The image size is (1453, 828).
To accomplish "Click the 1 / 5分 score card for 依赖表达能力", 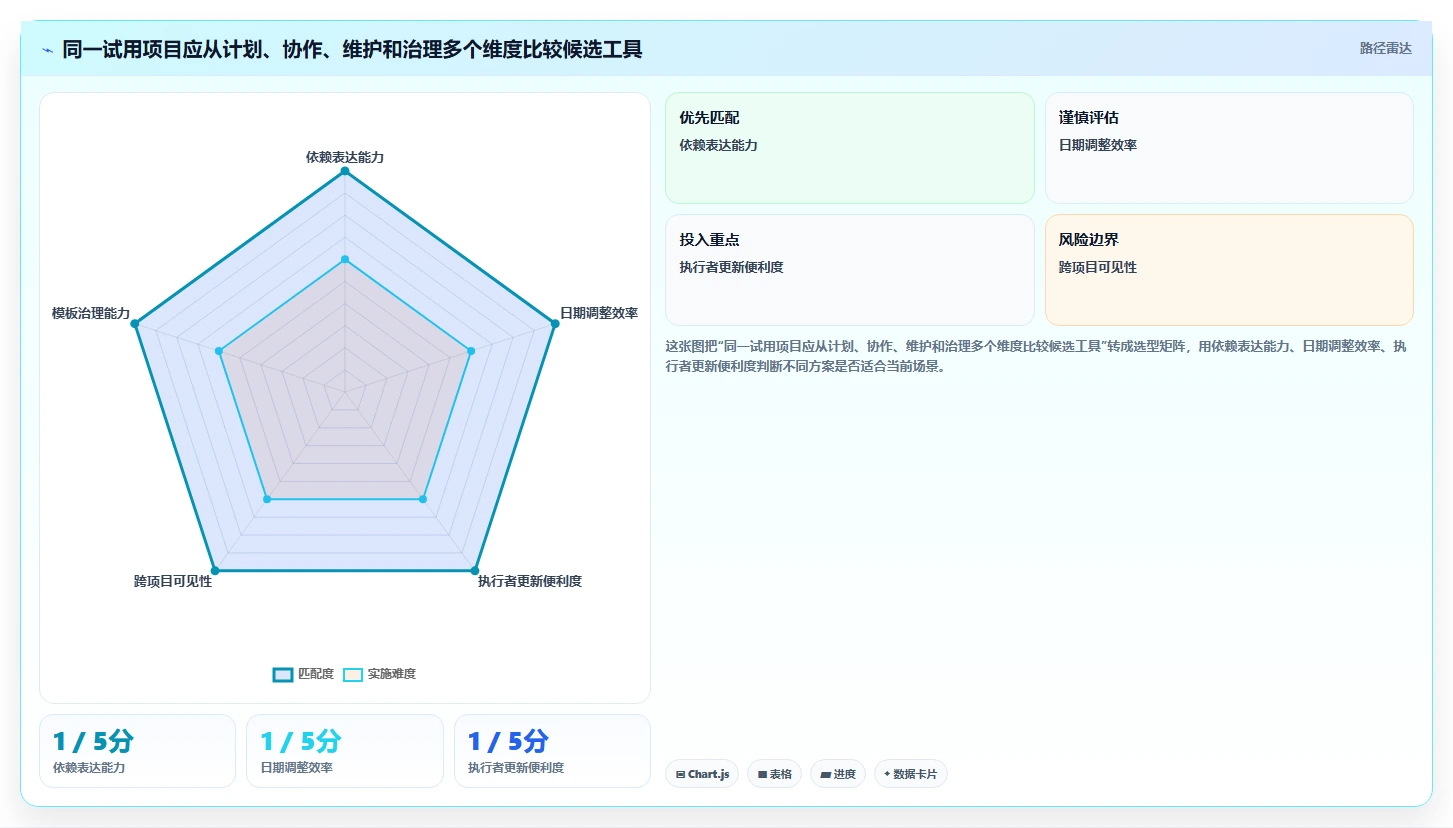I will [137, 751].
